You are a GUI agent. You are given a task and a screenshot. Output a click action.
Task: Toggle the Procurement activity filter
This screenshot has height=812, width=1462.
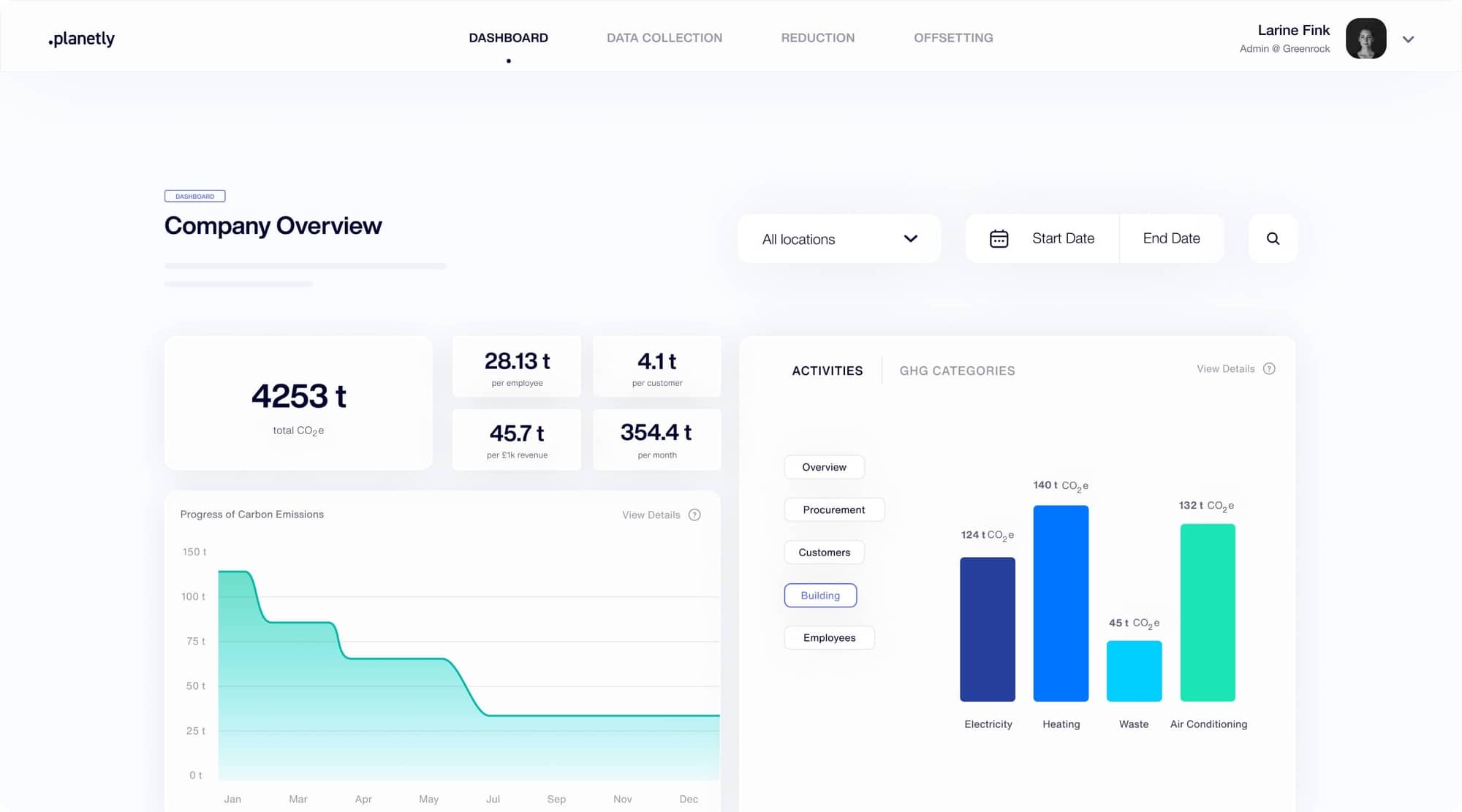tap(834, 509)
